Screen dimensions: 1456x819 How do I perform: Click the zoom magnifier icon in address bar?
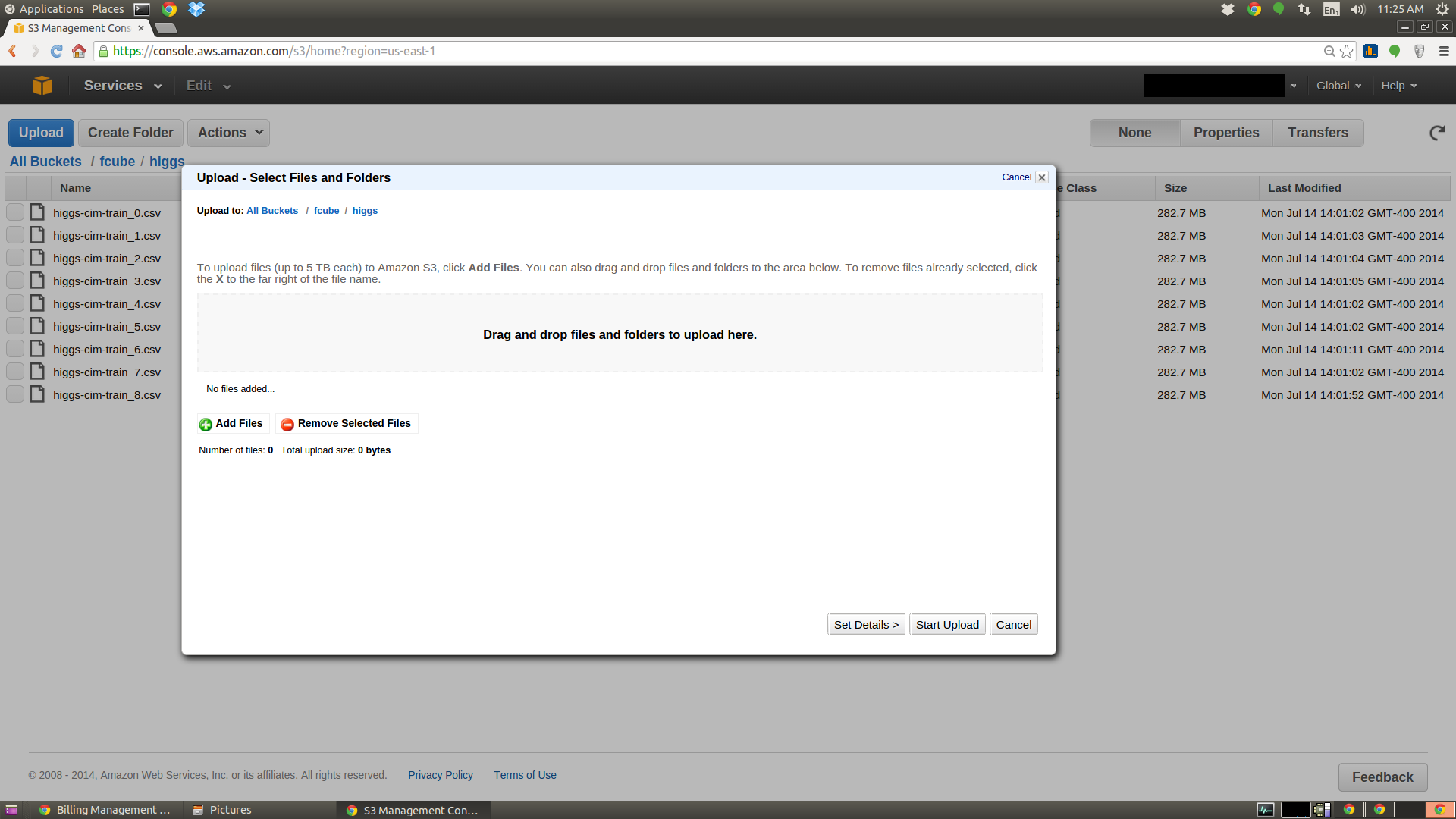[1329, 51]
